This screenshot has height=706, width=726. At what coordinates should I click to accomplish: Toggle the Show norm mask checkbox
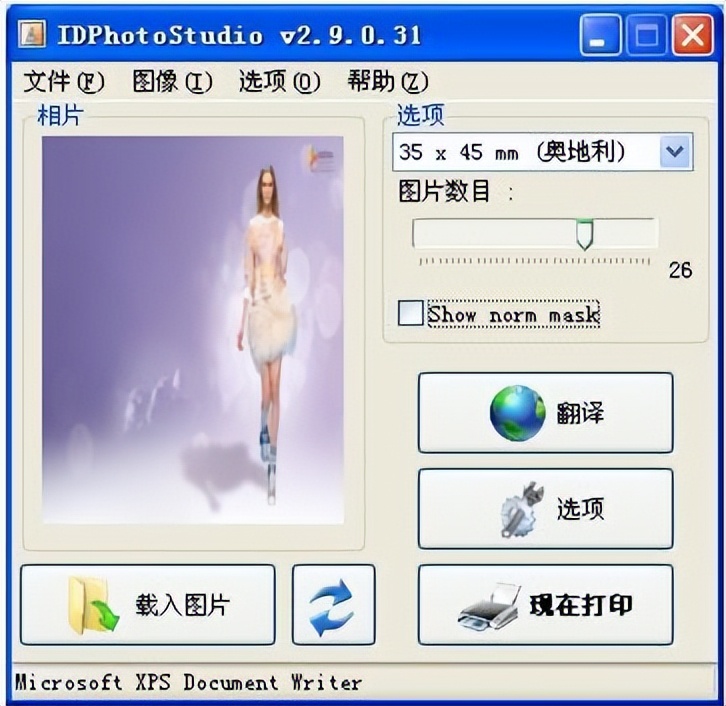pos(410,313)
